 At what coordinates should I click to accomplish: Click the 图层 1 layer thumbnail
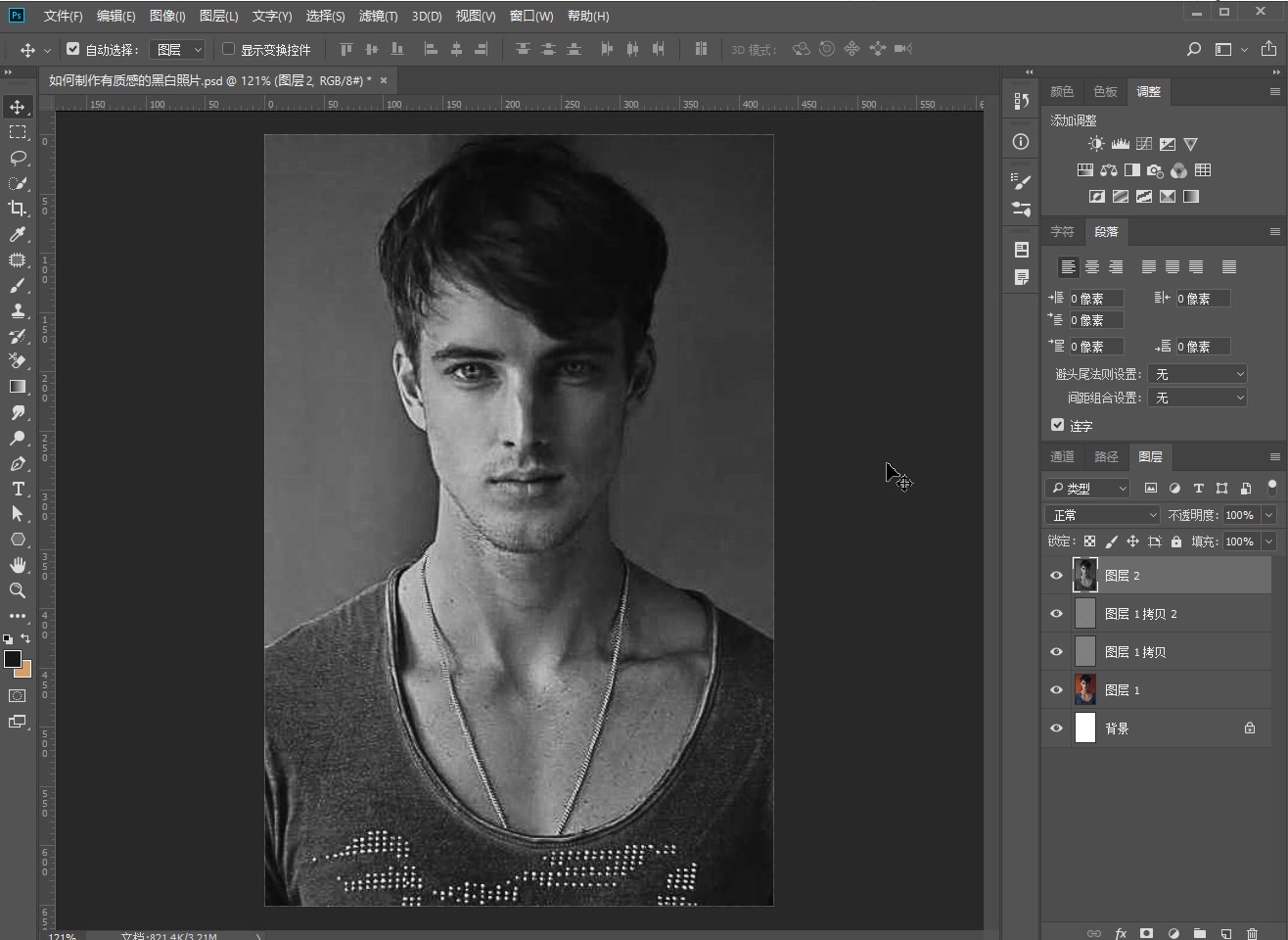(x=1084, y=690)
